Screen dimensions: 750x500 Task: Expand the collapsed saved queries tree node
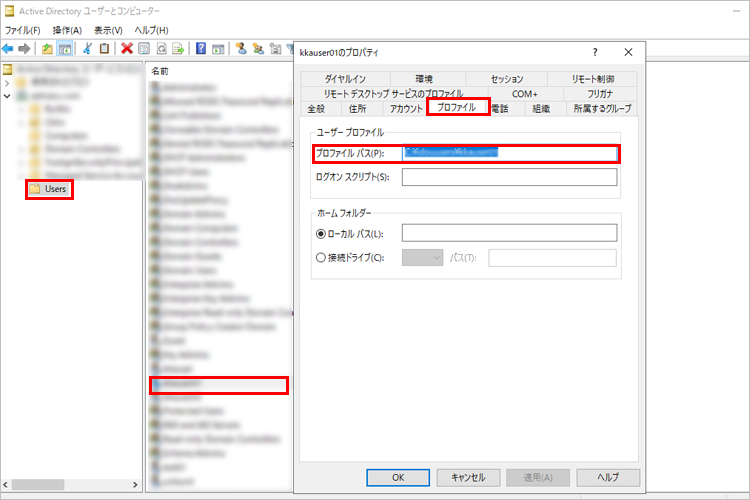pos(8,83)
